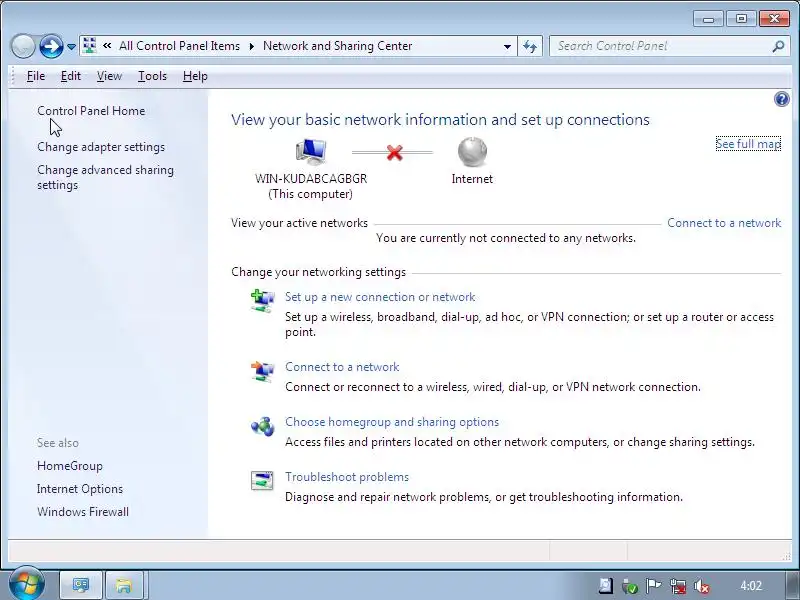Expand the address bar double-chevron menu

[x=107, y=46]
